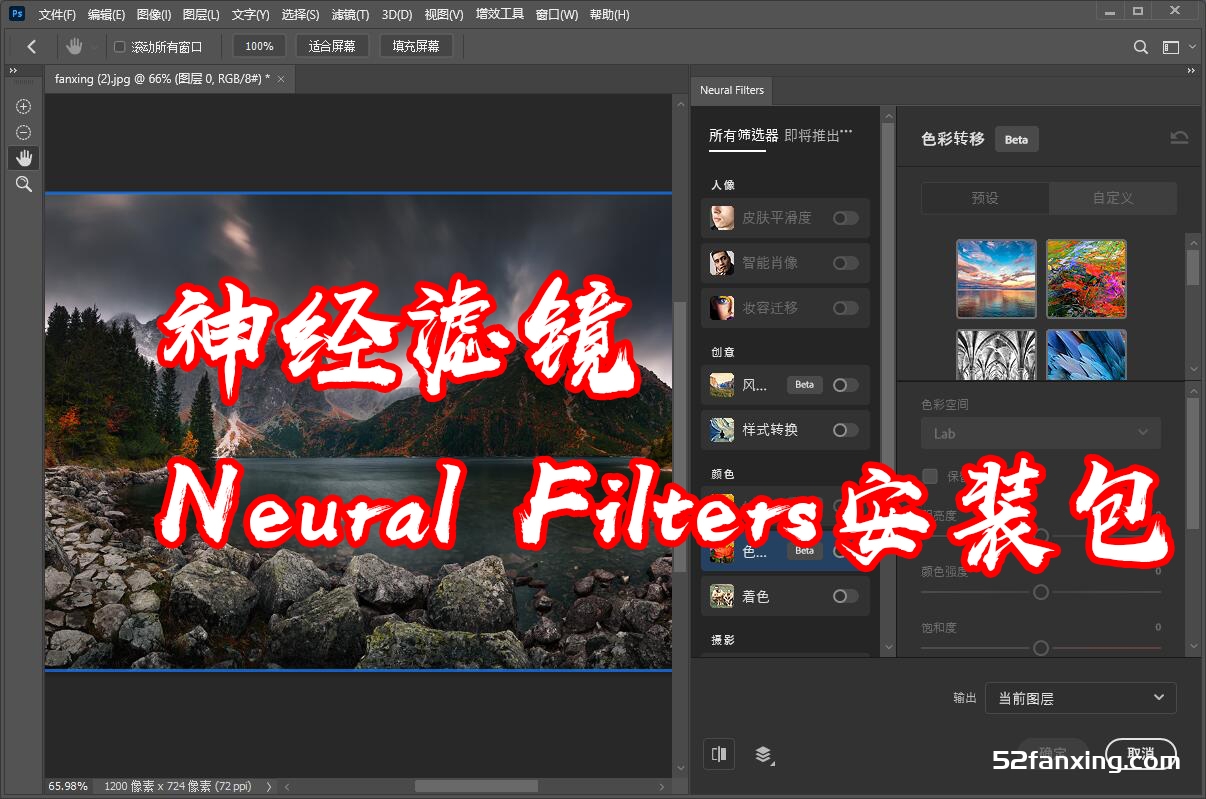Click the back arrow in options bar

click(32, 46)
